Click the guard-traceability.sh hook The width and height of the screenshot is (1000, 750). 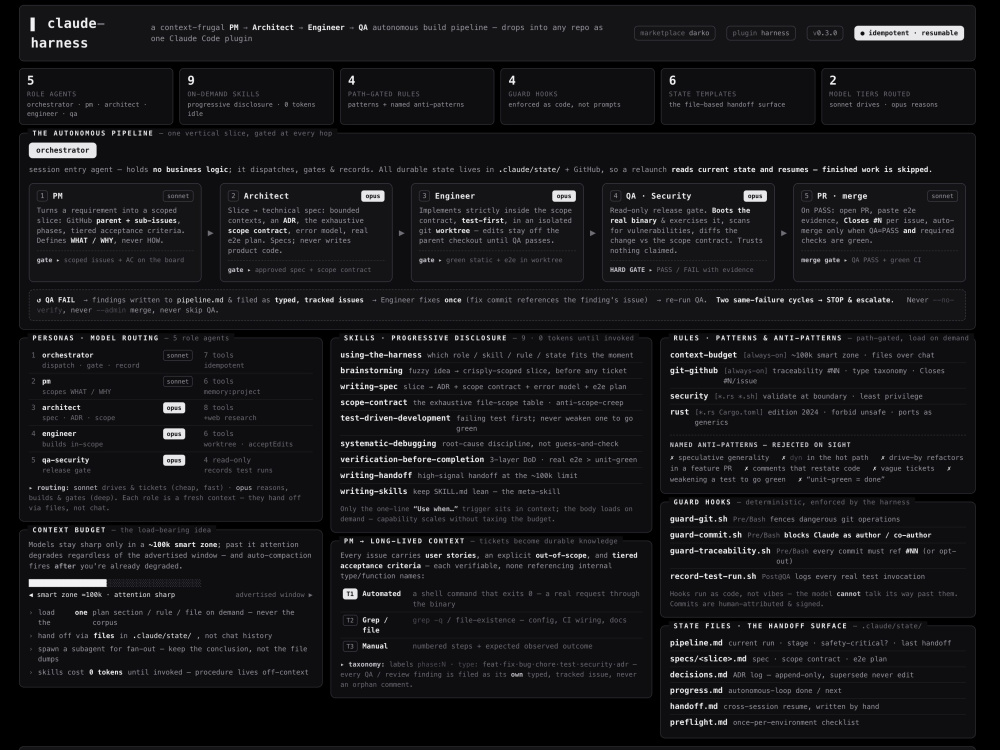(x=720, y=550)
